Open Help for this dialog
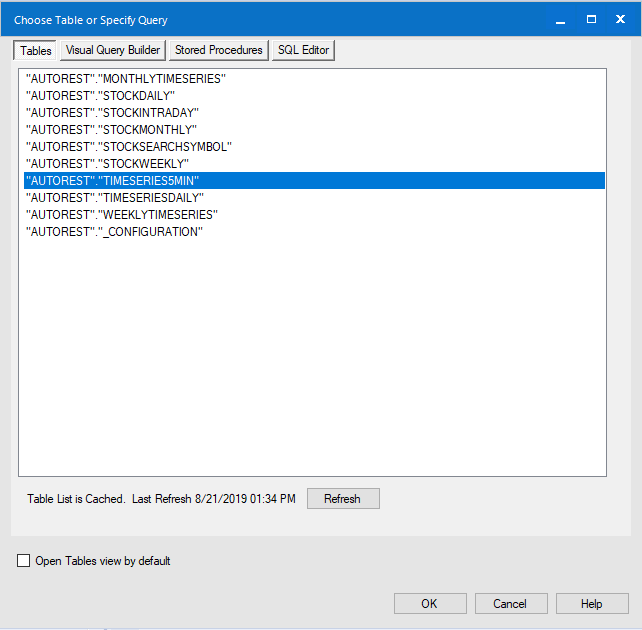Screen dimensions: 642x630 (x=591, y=604)
